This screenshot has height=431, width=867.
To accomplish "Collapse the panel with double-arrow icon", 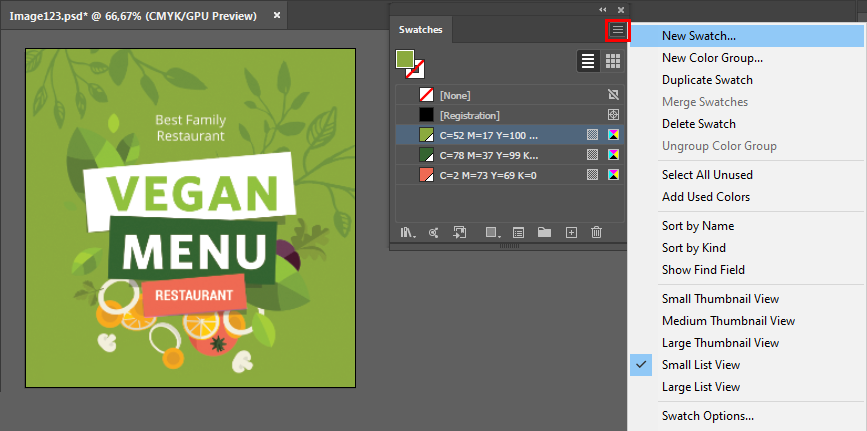I will (x=602, y=9).
